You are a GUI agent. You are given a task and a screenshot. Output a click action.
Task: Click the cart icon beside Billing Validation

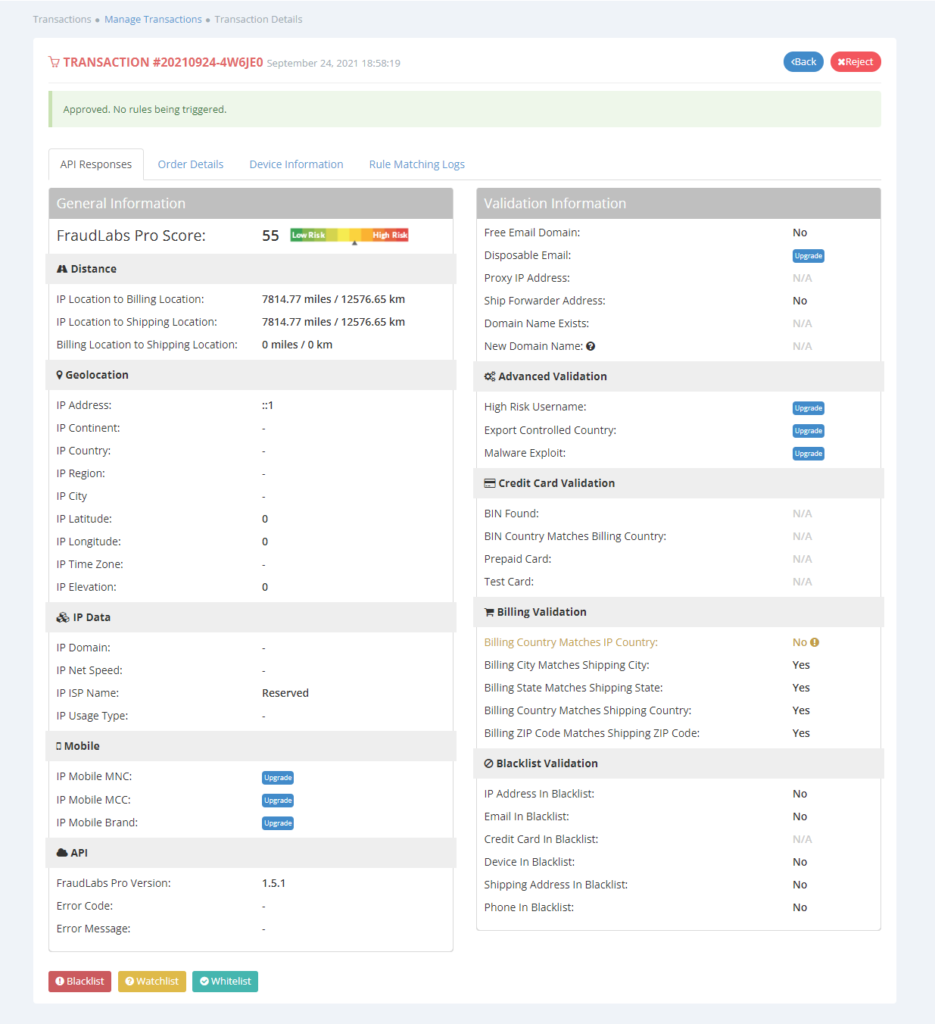pos(489,612)
